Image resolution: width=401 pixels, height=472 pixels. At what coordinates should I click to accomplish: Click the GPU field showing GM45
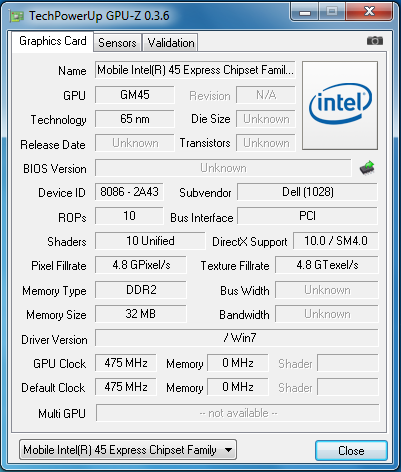(135, 95)
